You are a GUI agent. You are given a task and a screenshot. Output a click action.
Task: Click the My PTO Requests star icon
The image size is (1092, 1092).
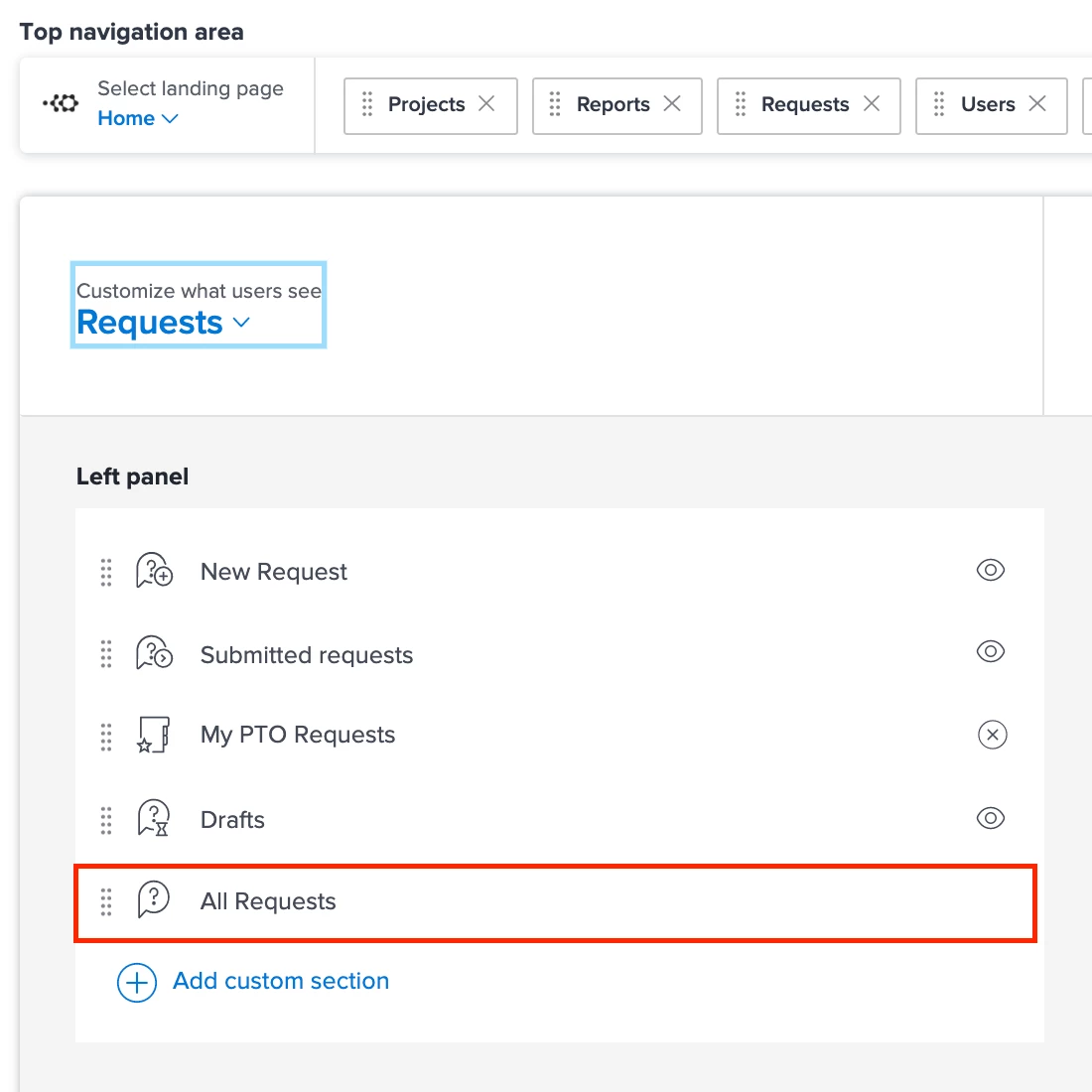click(x=153, y=735)
